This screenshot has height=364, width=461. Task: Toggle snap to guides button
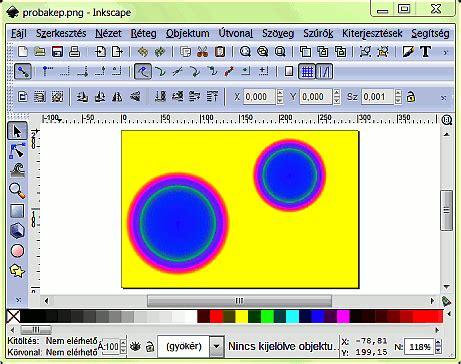tap(324, 72)
